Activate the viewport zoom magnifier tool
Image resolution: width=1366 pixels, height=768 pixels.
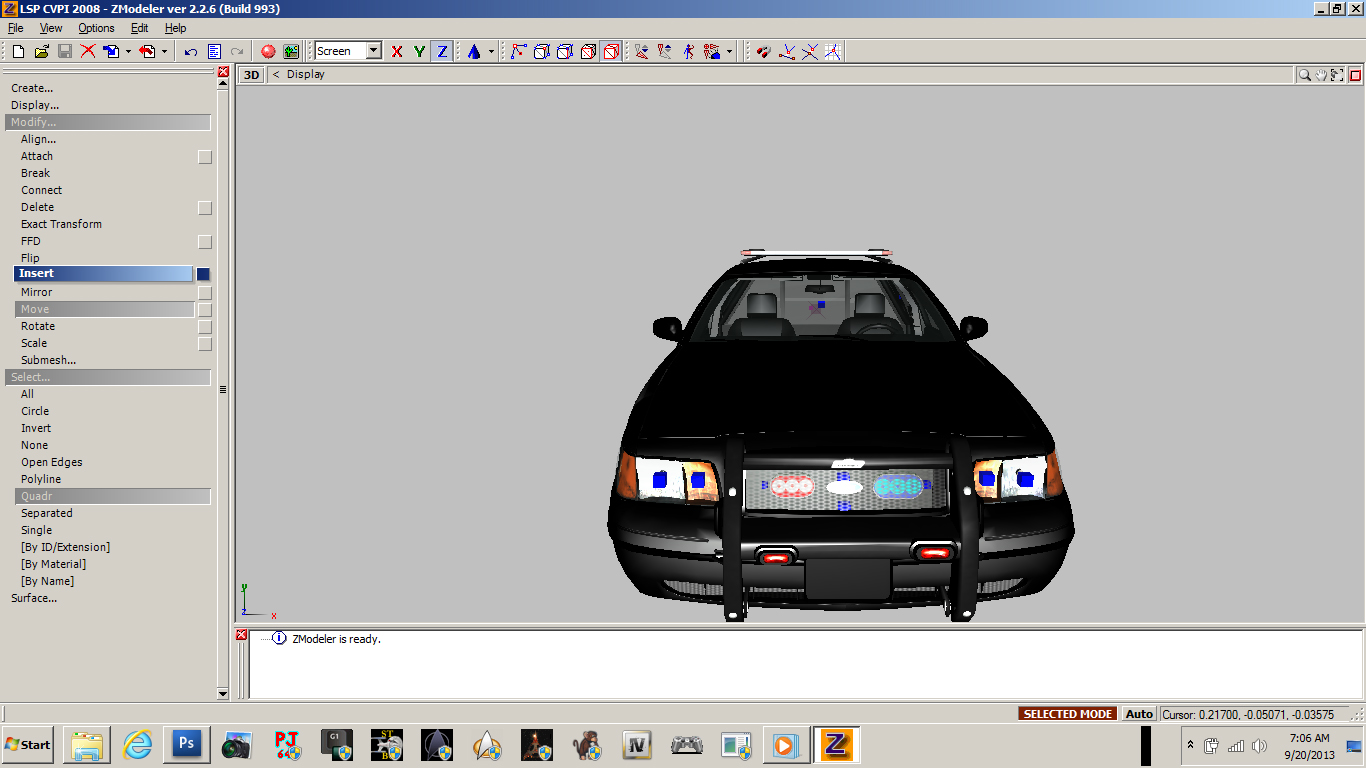1305,75
